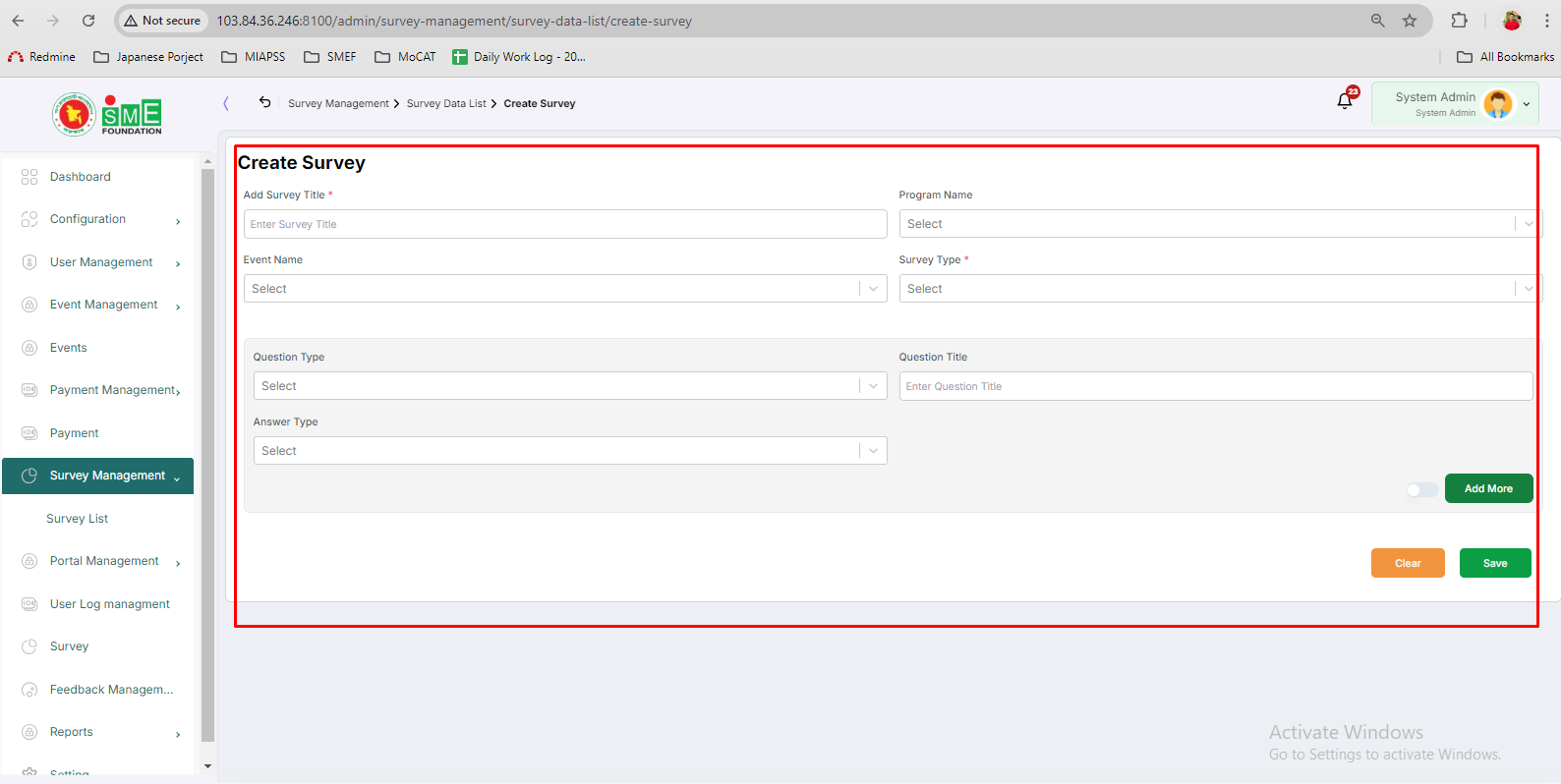The width and height of the screenshot is (1561, 784).
Task: Click the Events sidebar icon
Action: pyautogui.click(x=29, y=348)
